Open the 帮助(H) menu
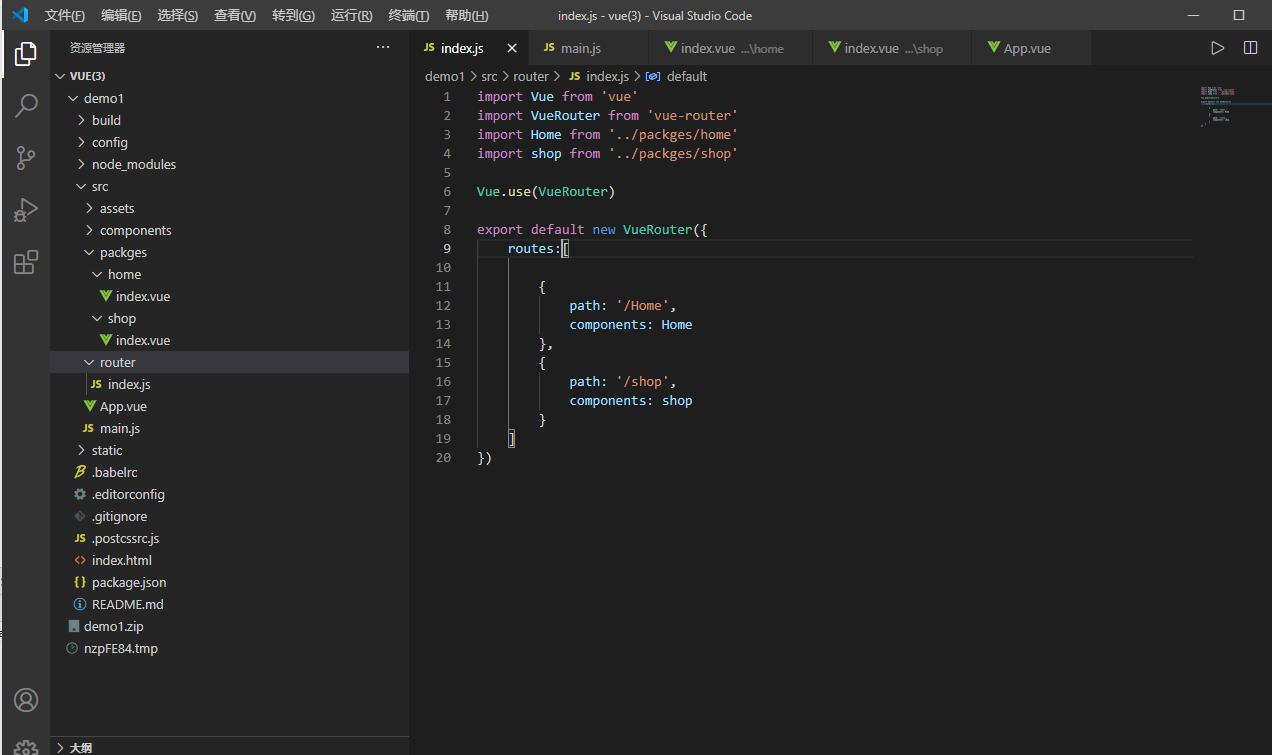1272x755 pixels. (467, 16)
